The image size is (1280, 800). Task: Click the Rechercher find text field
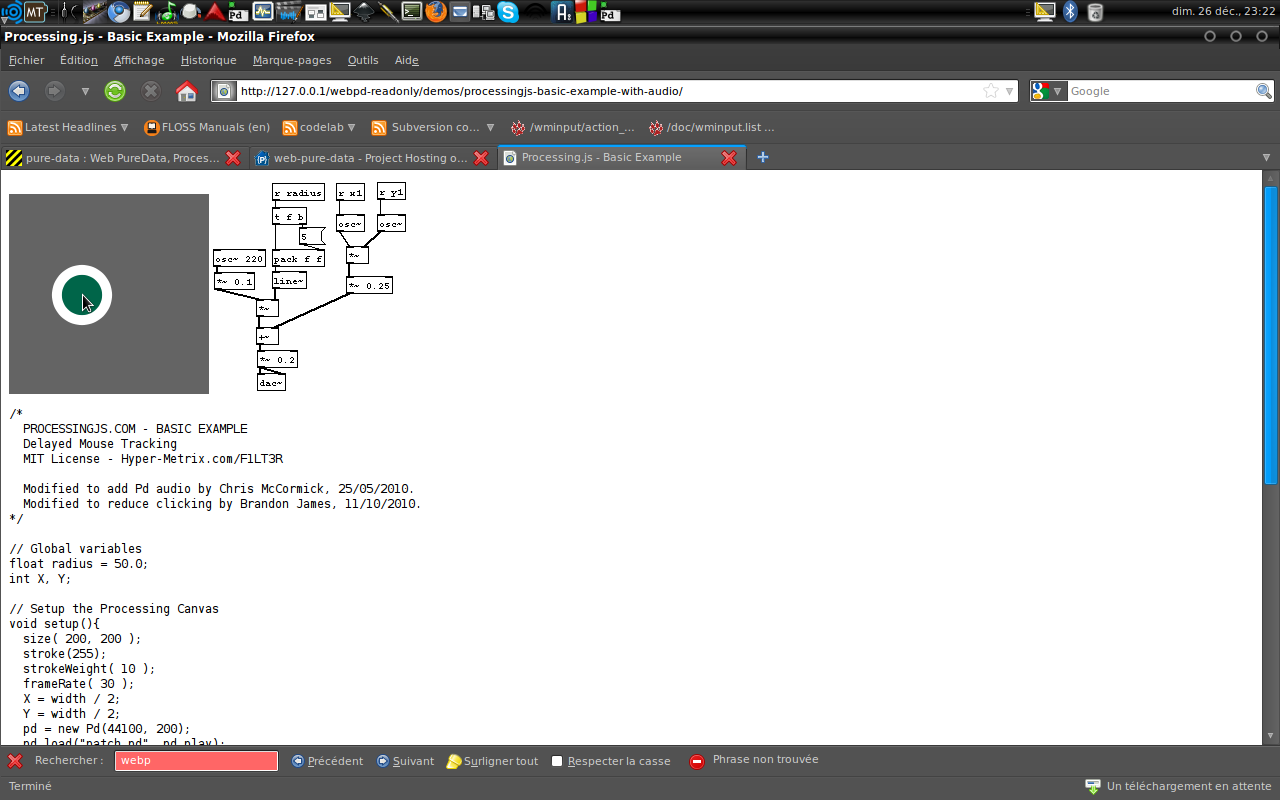click(x=196, y=761)
